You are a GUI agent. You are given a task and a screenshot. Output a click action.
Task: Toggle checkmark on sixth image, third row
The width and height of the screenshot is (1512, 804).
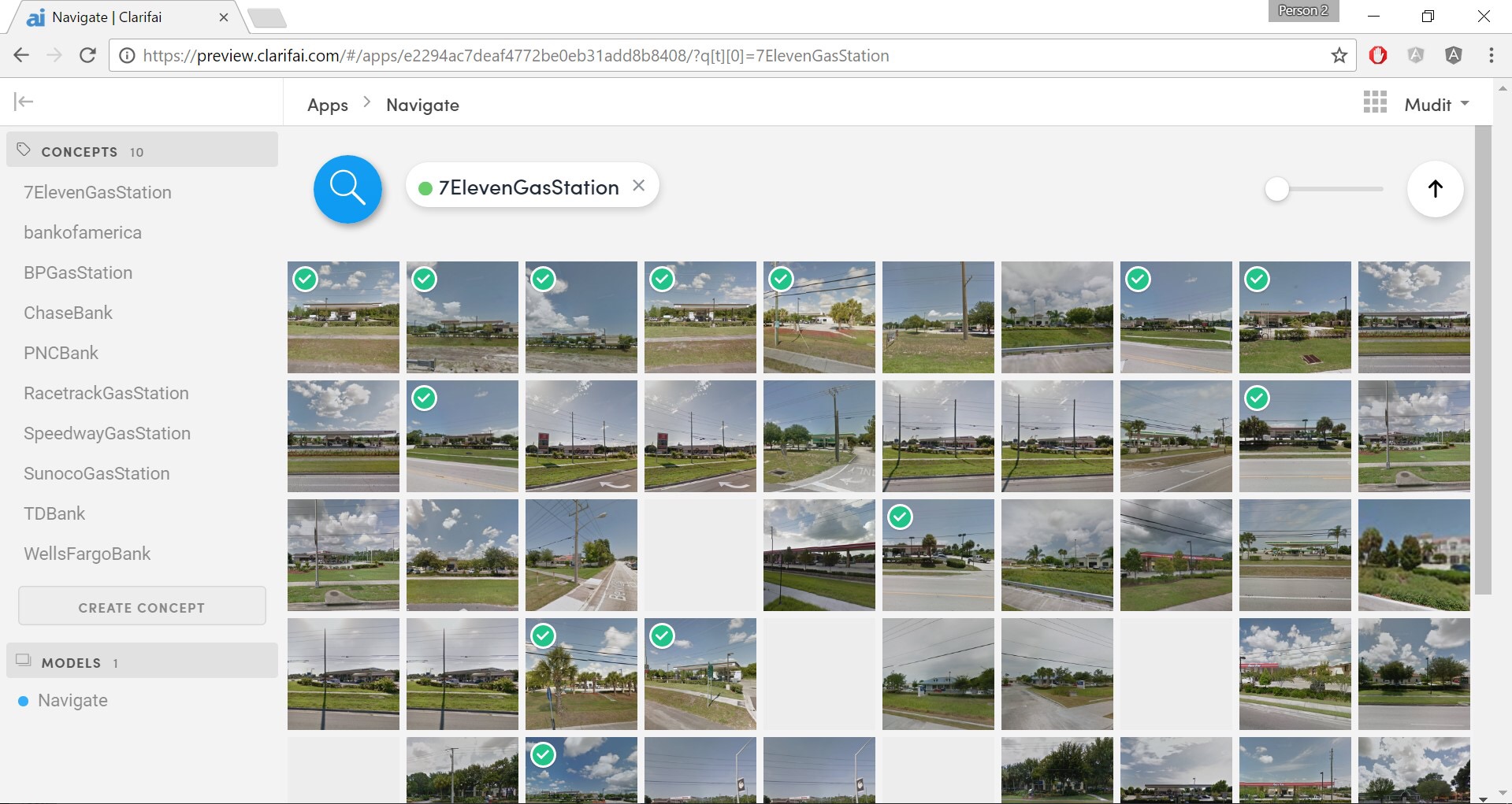point(900,517)
